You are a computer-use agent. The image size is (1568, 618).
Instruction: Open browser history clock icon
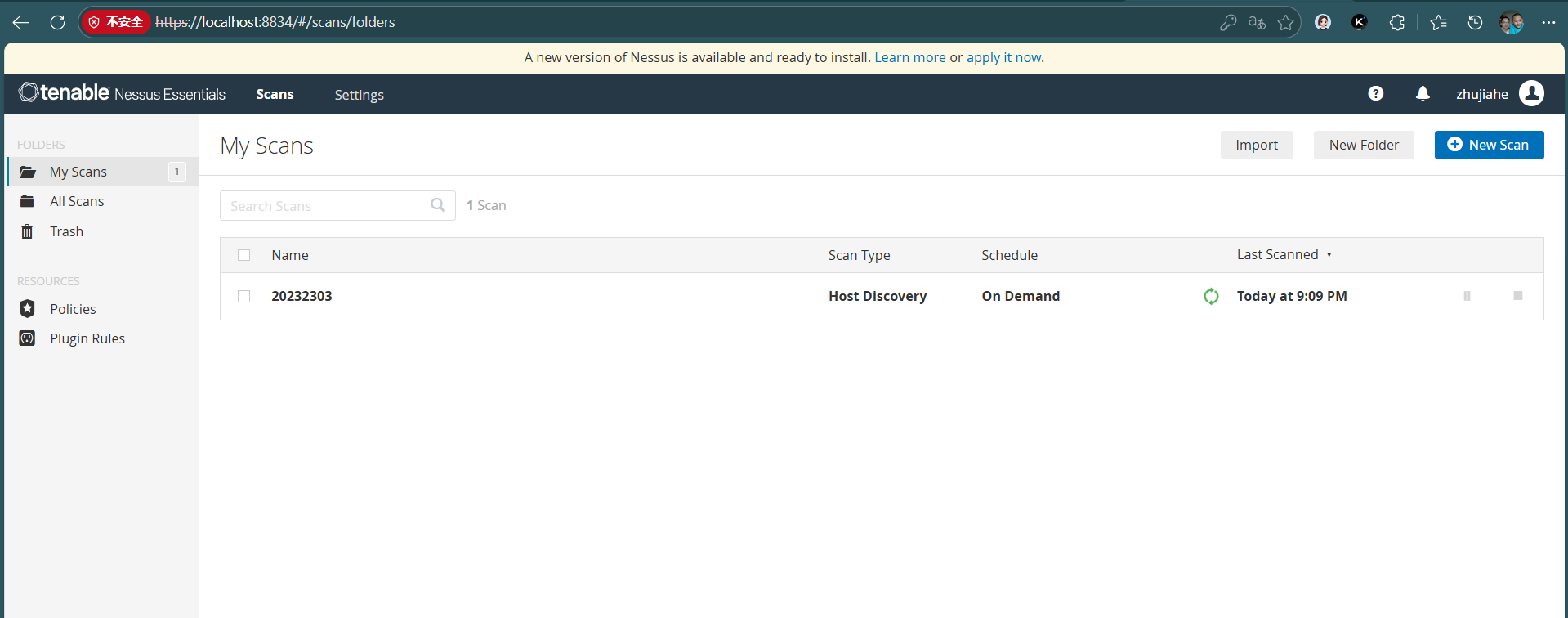[x=1475, y=22]
